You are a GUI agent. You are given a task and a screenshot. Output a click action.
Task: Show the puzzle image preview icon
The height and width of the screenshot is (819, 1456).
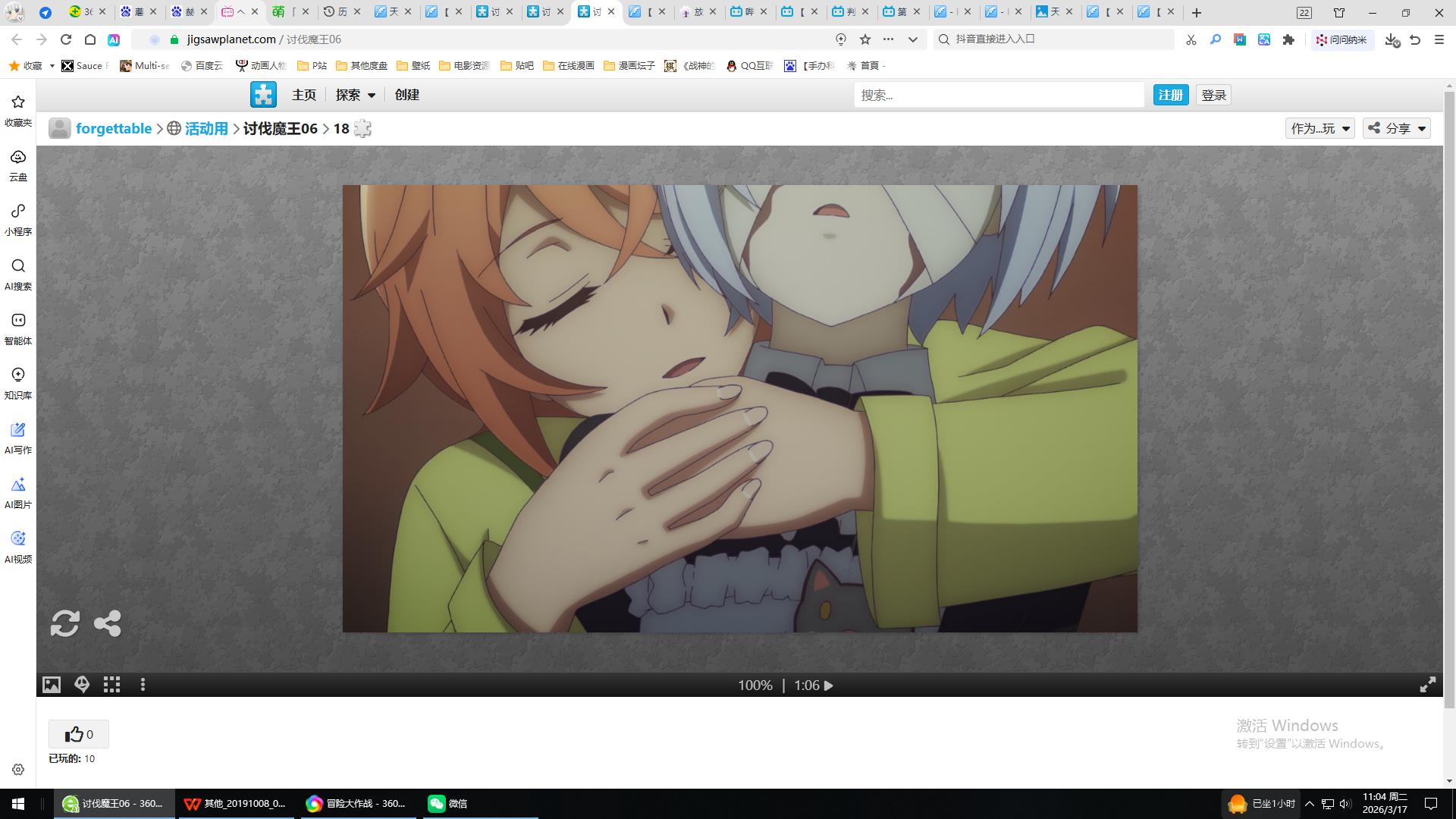point(51,685)
